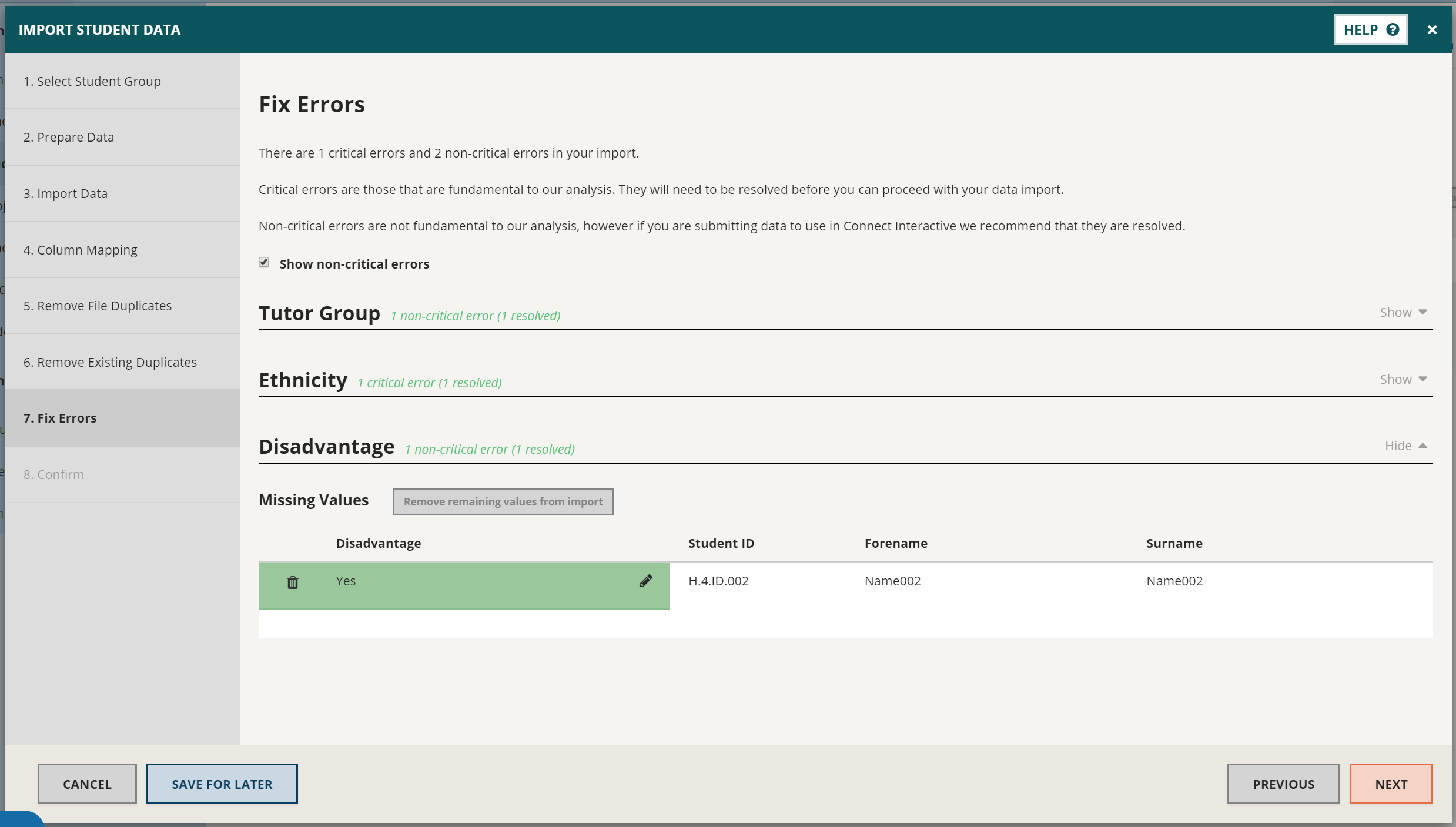Select step 7 Fix Errors
Viewport: 1456px width, 827px height.
point(122,418)
